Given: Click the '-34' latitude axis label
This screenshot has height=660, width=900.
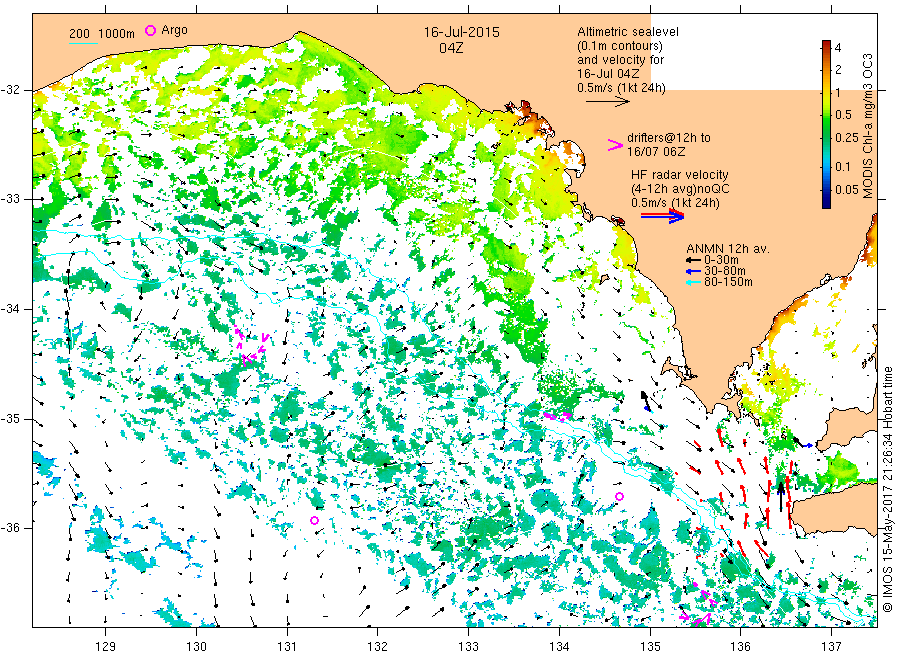Looking at the screenshot, I should tap(10, 309).
